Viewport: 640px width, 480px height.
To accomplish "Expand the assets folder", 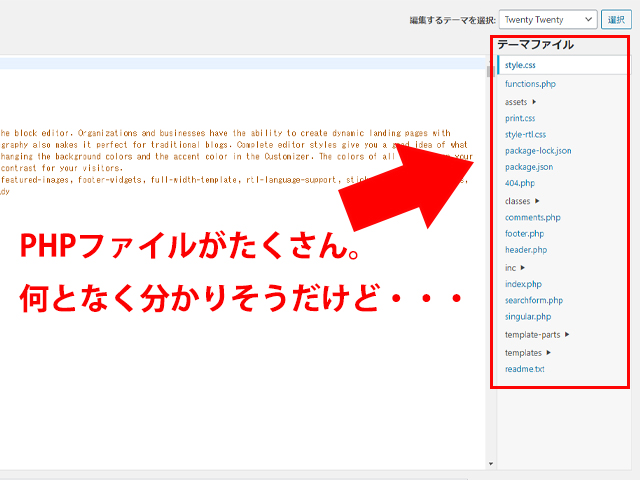I will [520, 102].
